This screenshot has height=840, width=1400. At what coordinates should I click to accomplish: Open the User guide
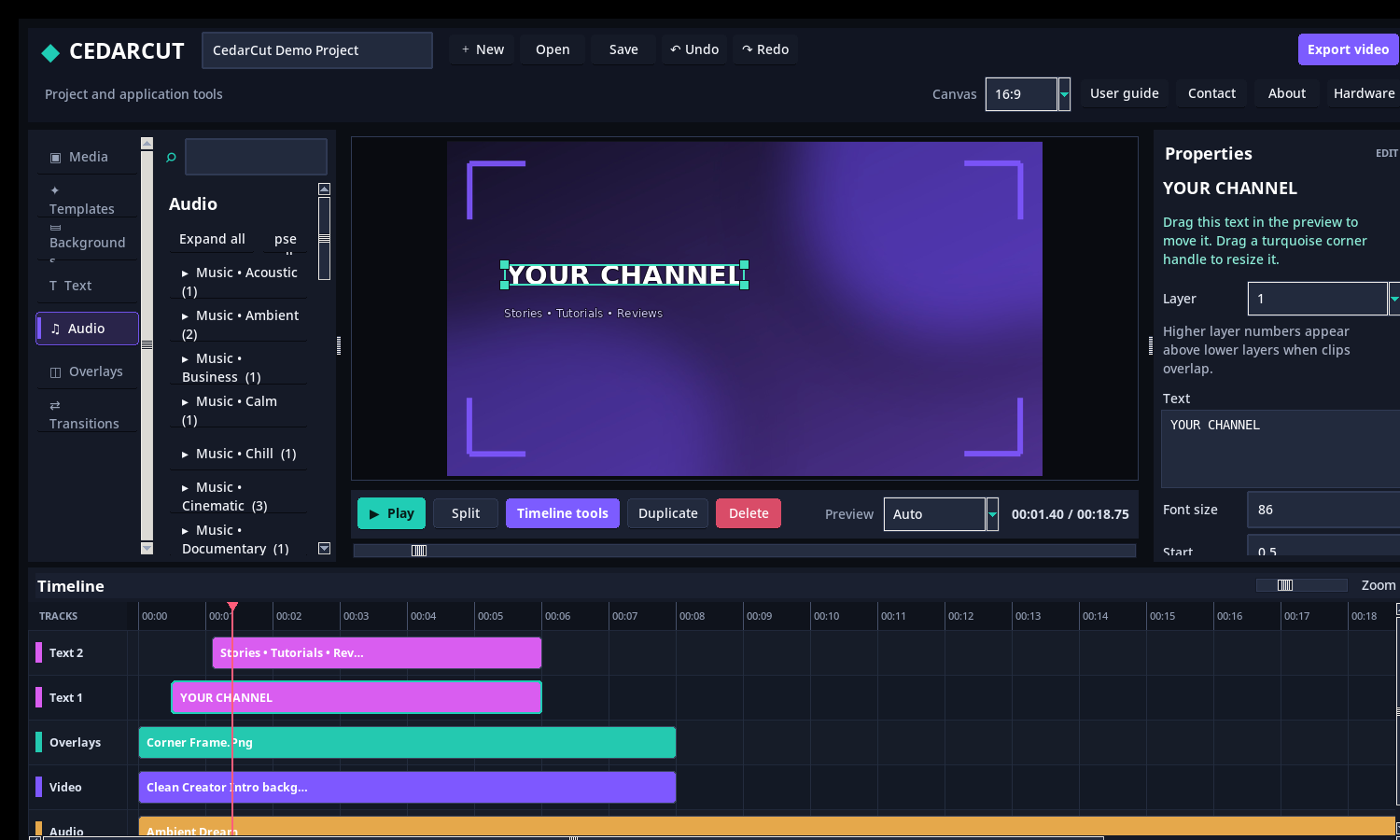click(1124, 93)
